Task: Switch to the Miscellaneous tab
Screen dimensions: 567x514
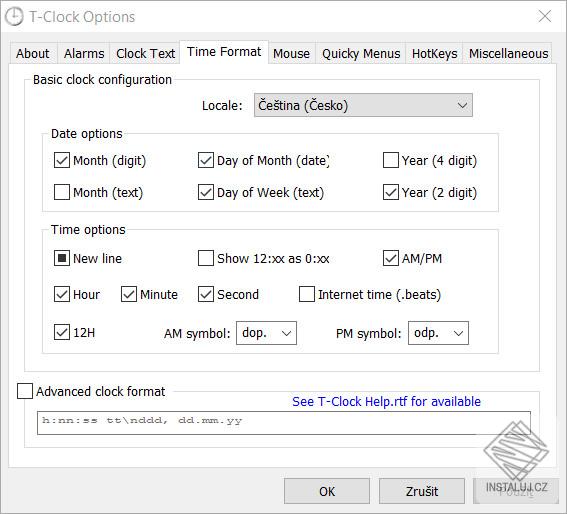Action: point(508,54)
